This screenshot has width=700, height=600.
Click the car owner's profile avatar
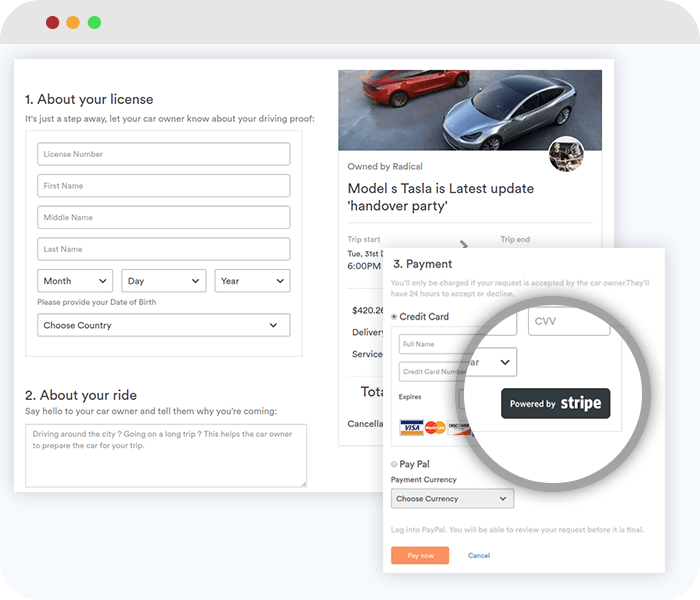point(566,154)
